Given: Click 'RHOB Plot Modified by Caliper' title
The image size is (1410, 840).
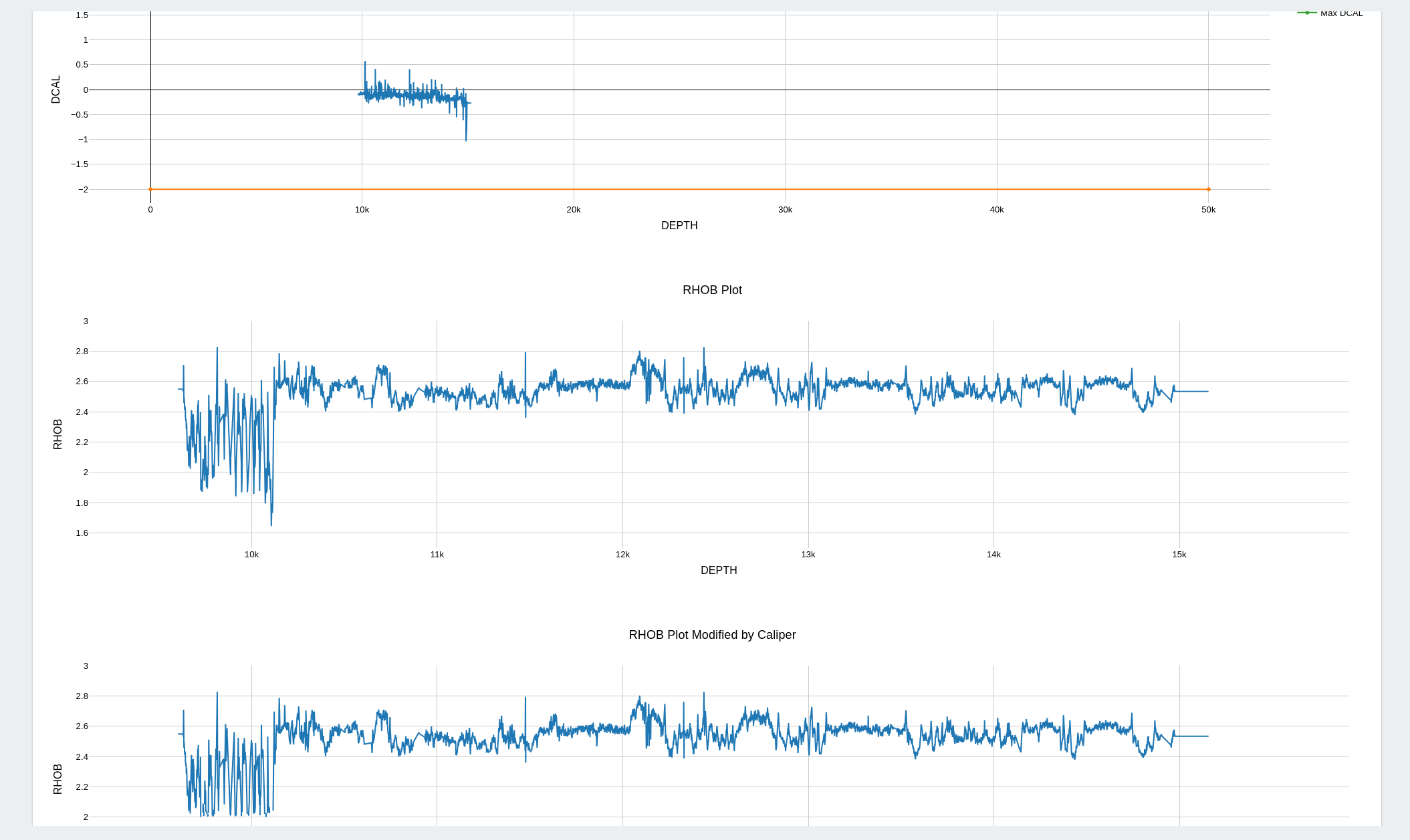Looking at the screenshot, I should [x=712, y=635].
